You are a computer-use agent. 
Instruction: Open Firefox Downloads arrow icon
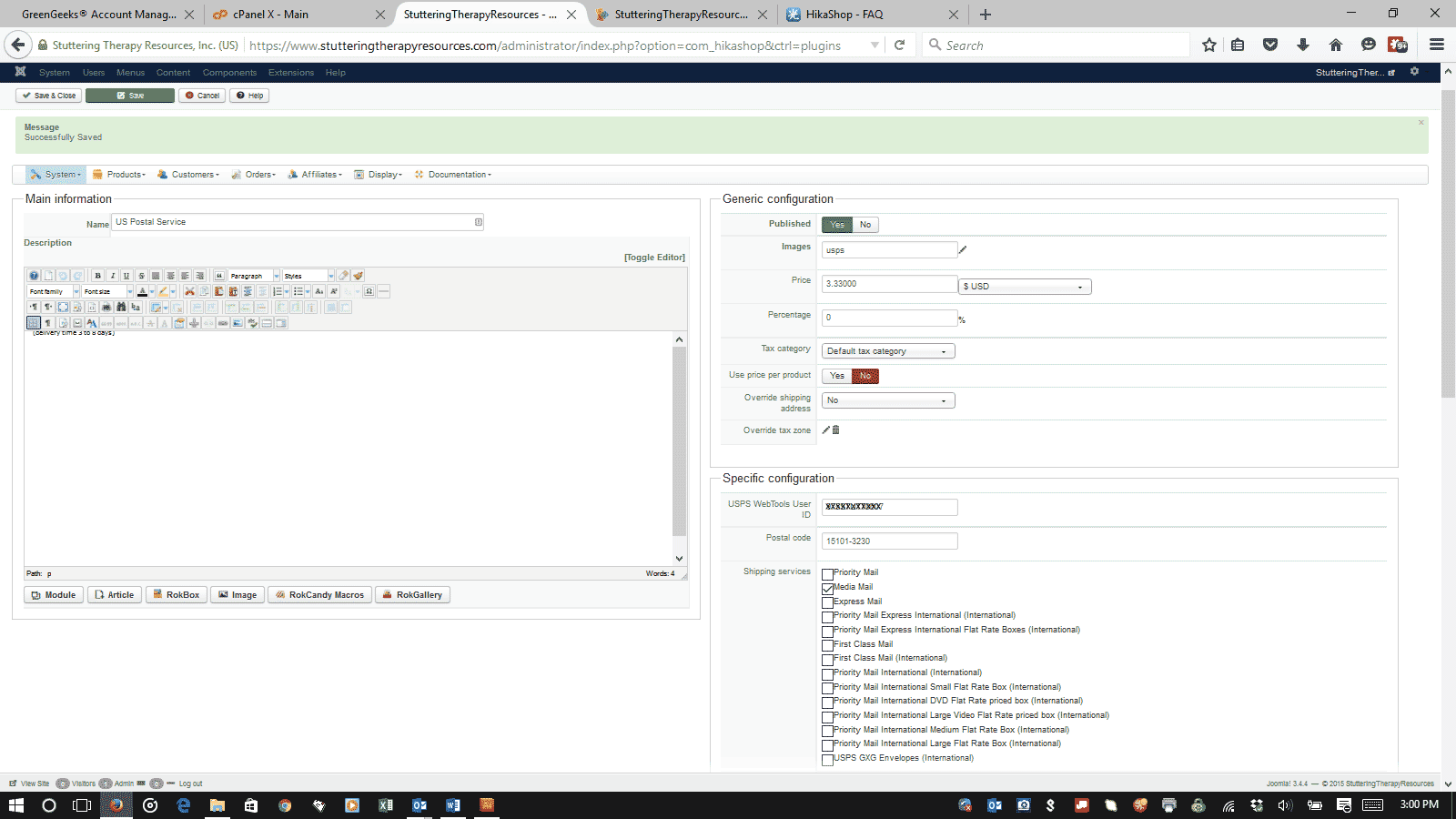[1303, 45]
